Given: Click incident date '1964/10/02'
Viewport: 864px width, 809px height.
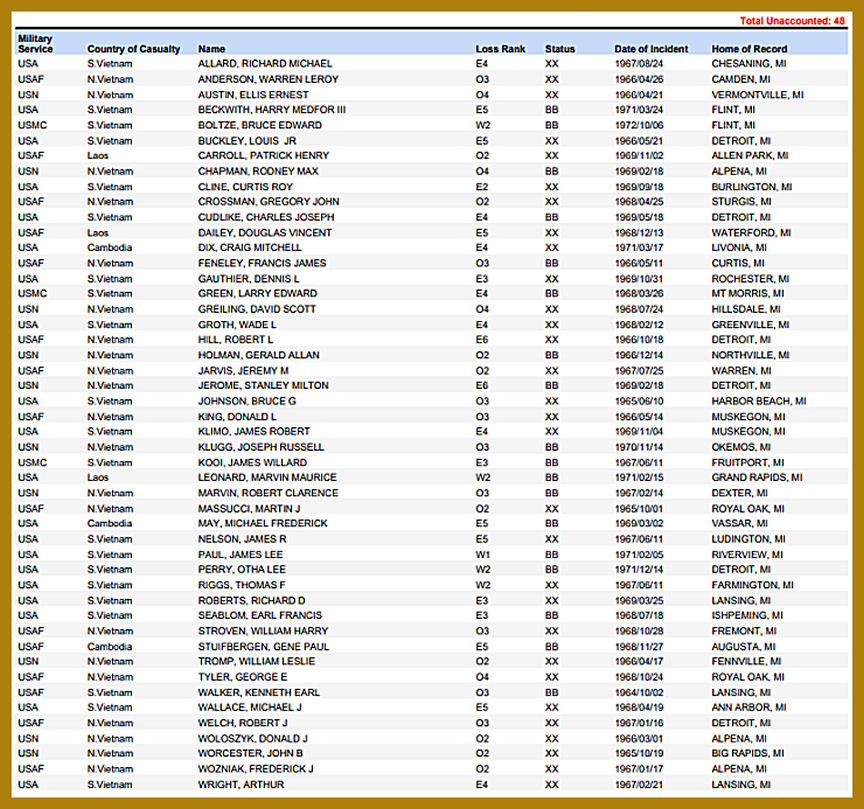Looking at the screenshot, I should [x=639, y=693].
